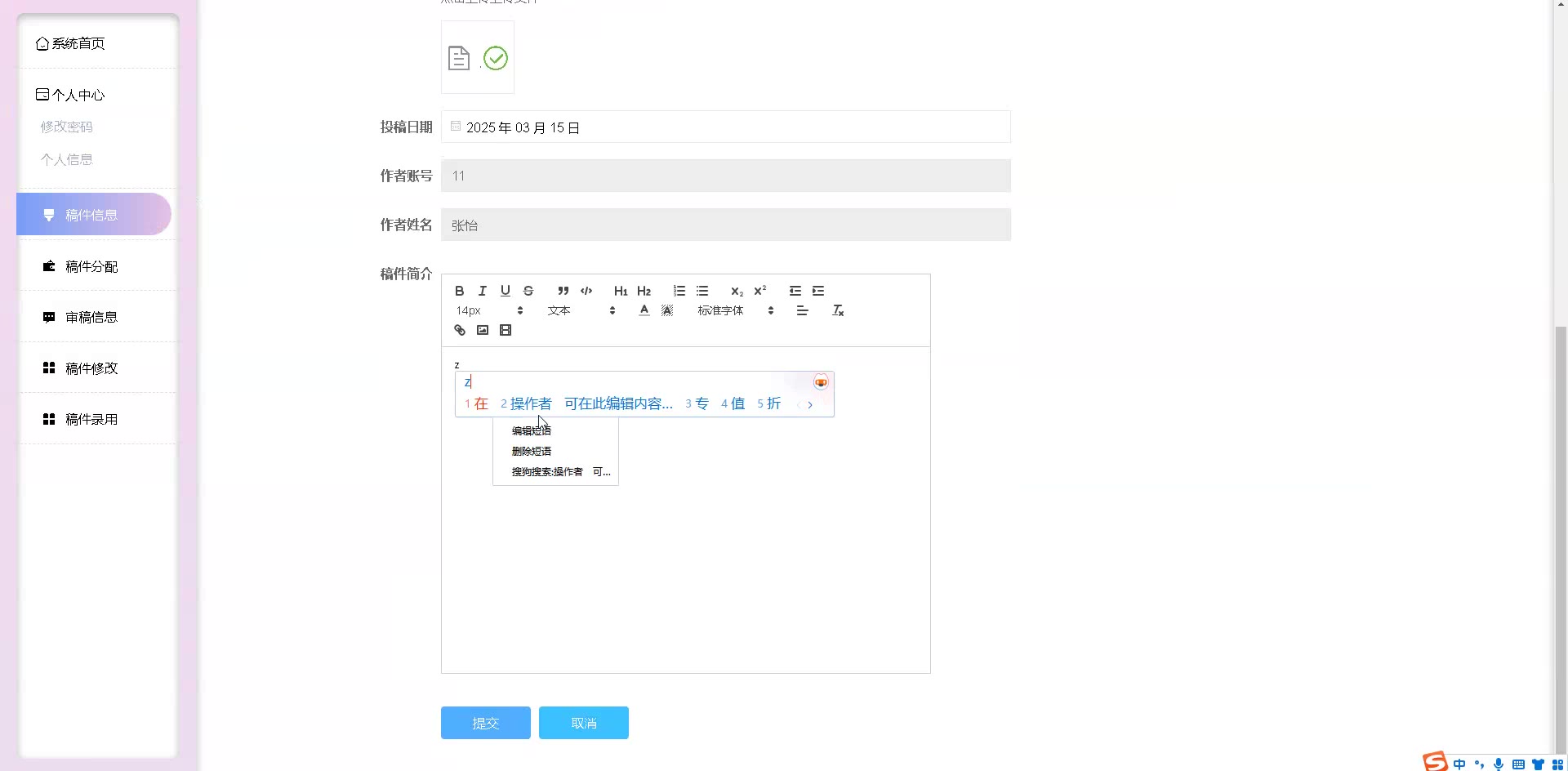The width and height of the screenshot is (1568, 771).
Task: Start Sogou voice input with the microphone
Action: coord(1499,764)
